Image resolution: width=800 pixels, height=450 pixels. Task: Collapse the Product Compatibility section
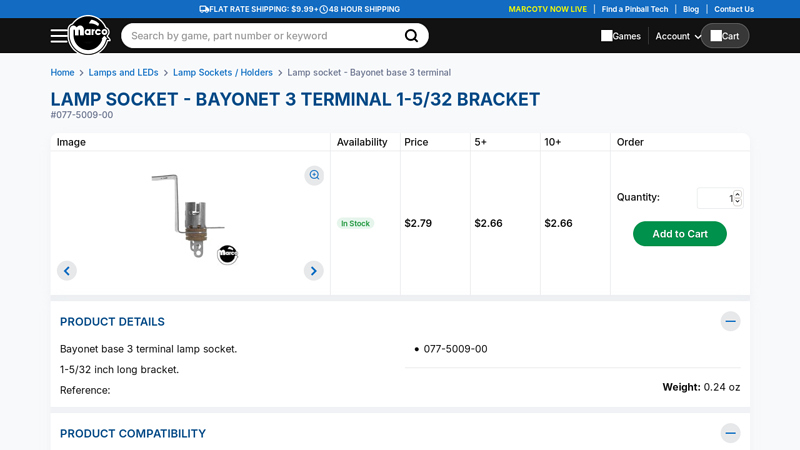pos(731,433)
